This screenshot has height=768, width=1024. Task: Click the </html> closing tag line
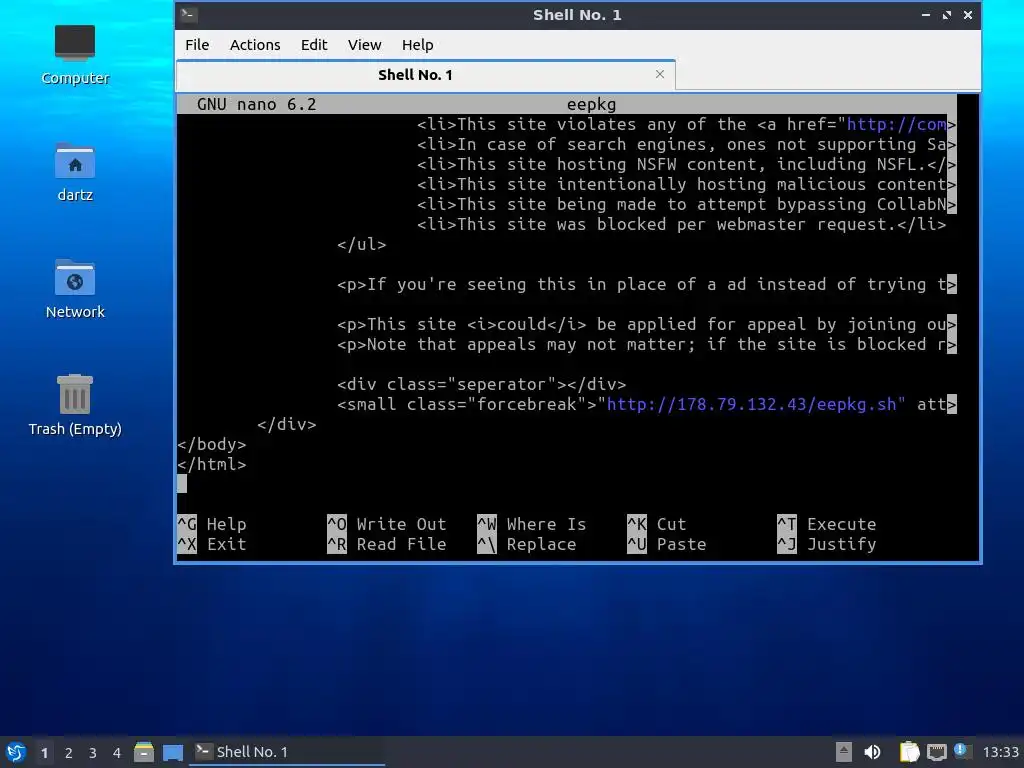(212, 464)
